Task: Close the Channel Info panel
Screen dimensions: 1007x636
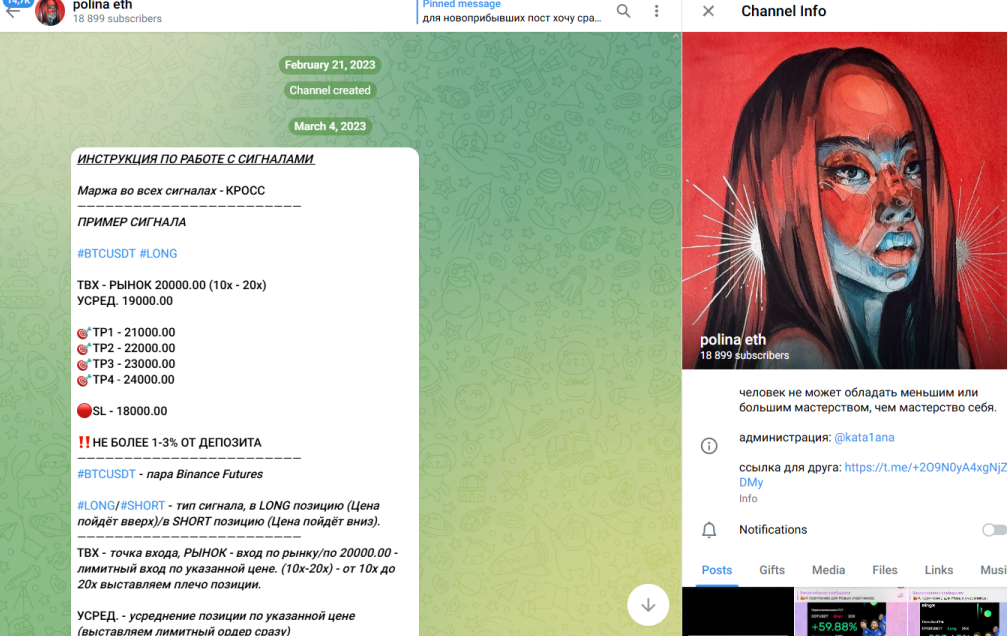Action: (708, 11)
